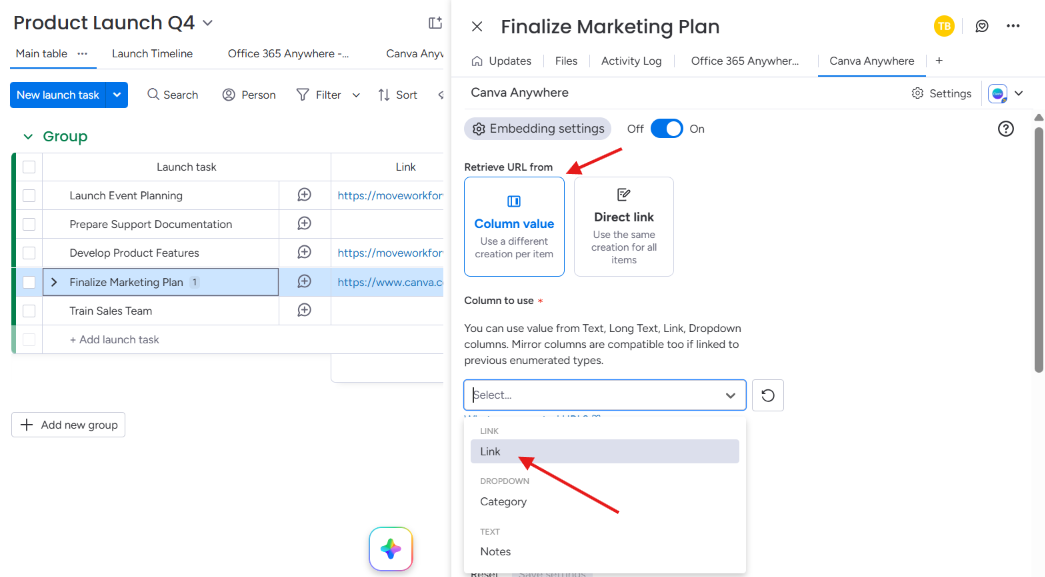Open the three-dot more options menu
The image size is (1045, 577).
pyautogui.click(x=1013, y=26)
